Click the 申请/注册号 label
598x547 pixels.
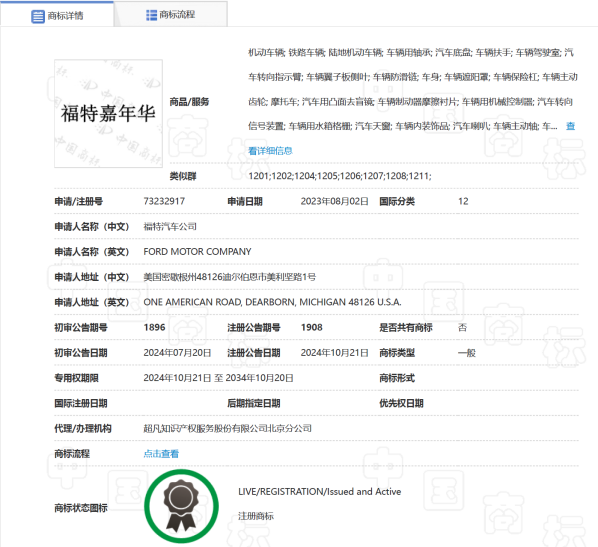point(79,201)
